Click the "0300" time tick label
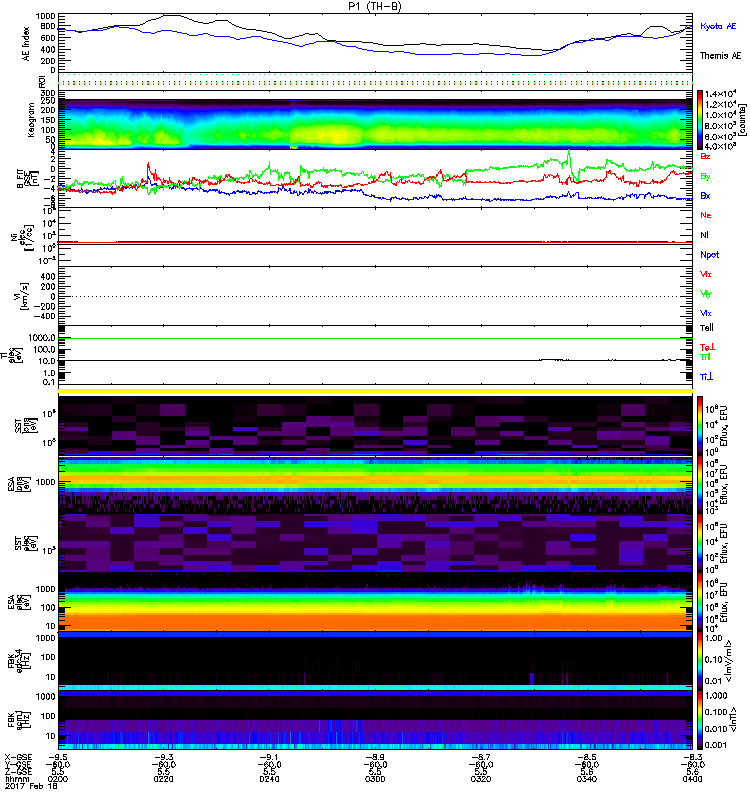The height and width of the screenshot is (800, 750). click(375, 779)
